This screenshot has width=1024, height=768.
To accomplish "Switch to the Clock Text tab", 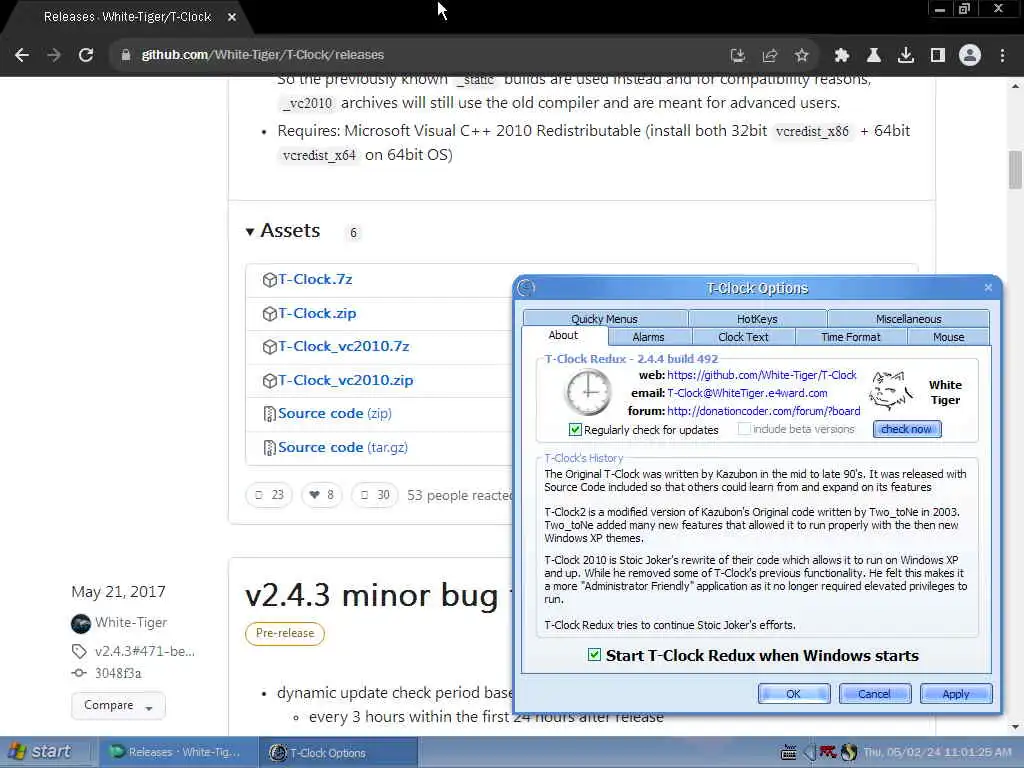I will (x=743, y=337).
